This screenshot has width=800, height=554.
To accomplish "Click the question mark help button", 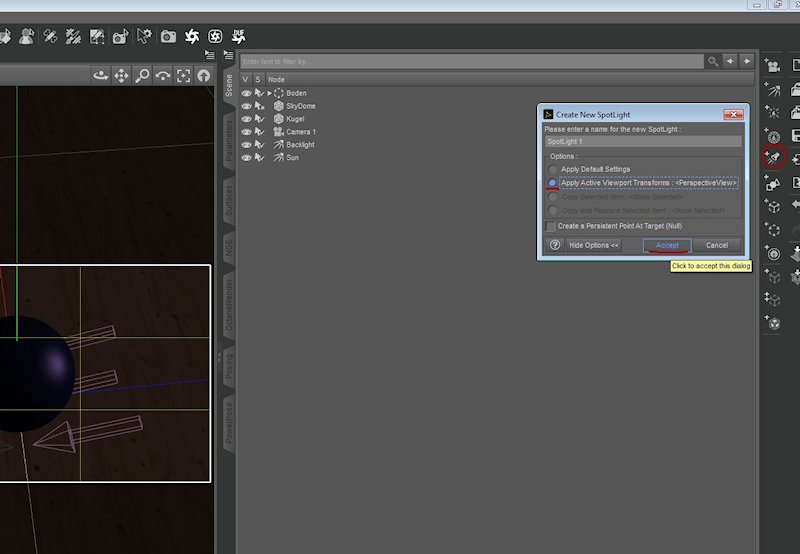I will 555,245.
